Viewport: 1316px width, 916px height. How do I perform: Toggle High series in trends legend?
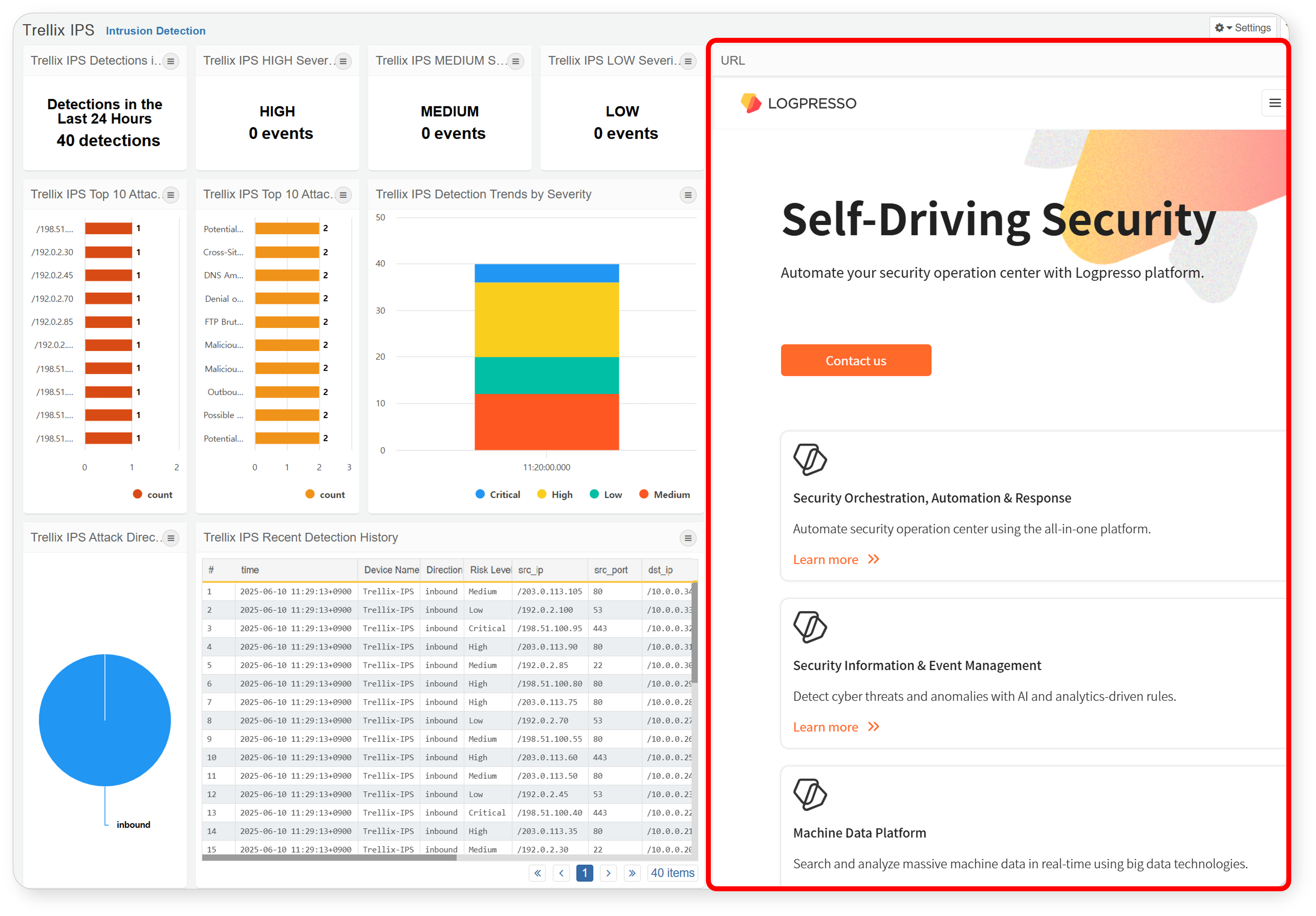[555, 494]
